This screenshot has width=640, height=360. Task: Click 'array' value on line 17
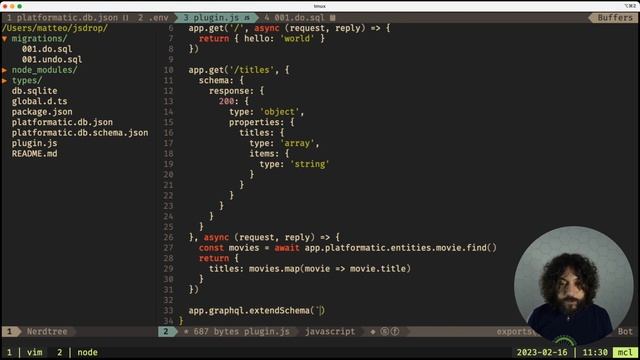tap(297, 143)
